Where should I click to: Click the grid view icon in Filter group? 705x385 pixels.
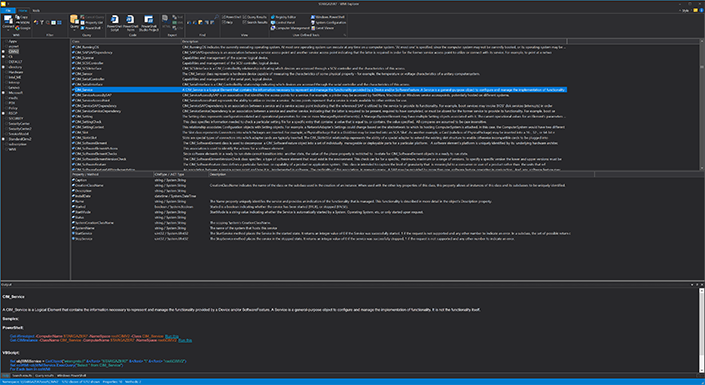(59, 22)
